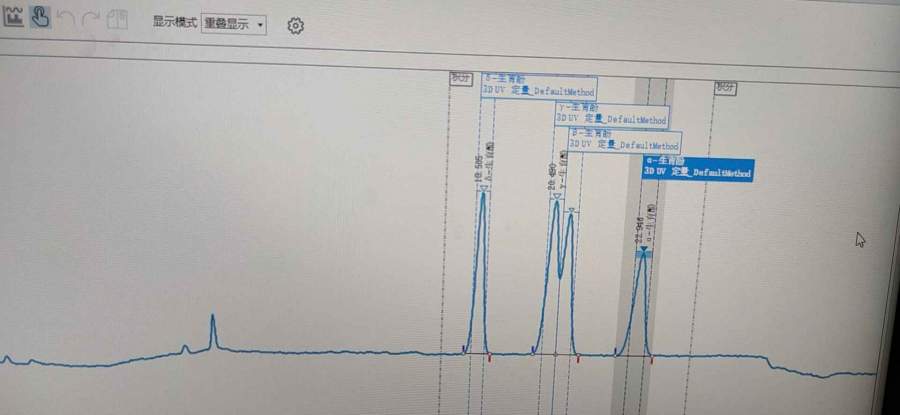This screenshot has width=900, height=415.
Task: Click the small peak at chromatogram's left region
Action: coord(213,331)
